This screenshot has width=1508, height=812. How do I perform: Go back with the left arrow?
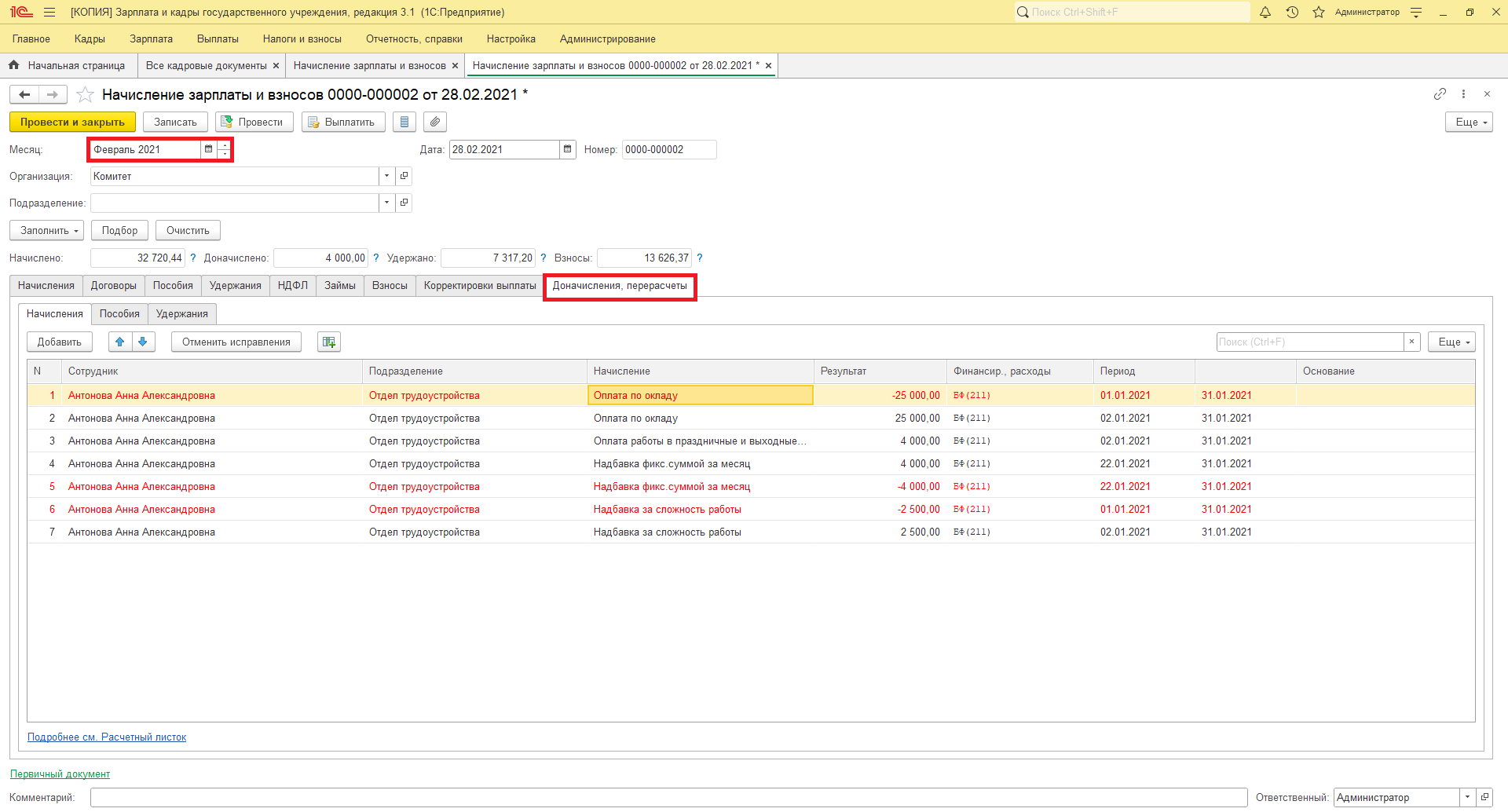[x=24, y=95]
